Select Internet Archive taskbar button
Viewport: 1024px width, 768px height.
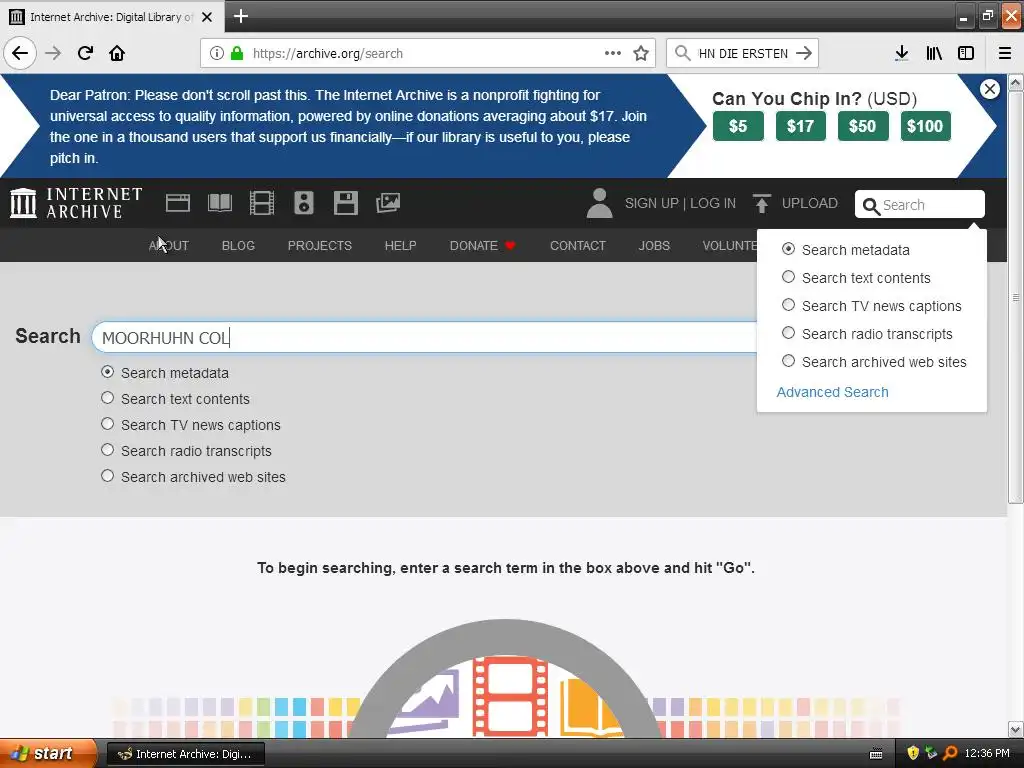click(x=185, y=754)
